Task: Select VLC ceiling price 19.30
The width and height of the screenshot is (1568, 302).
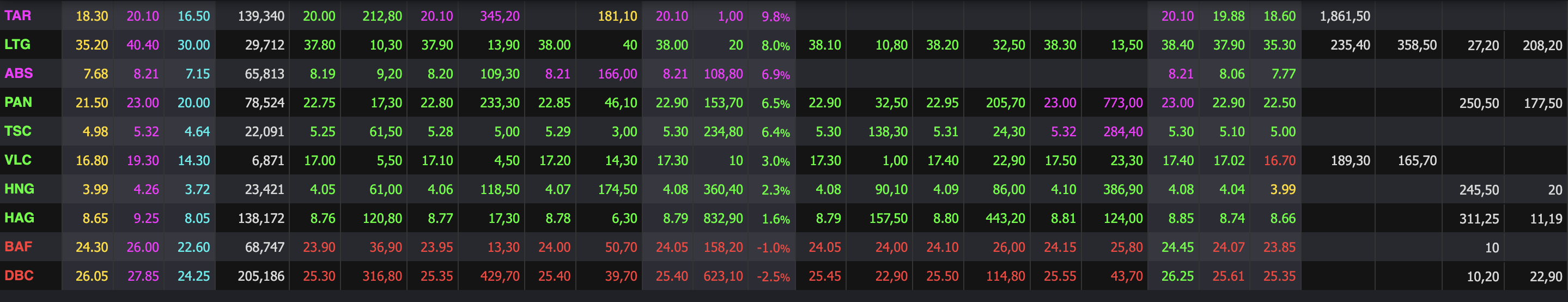Action: coord(142,161)
